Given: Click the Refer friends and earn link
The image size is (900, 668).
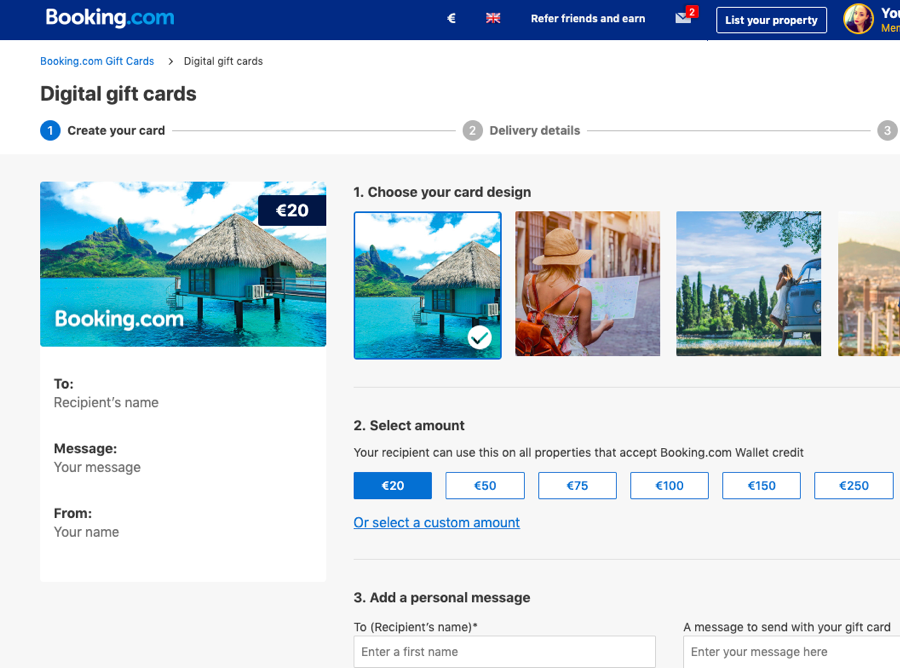Looking at the screenshot, I should [x=588, y=18].
